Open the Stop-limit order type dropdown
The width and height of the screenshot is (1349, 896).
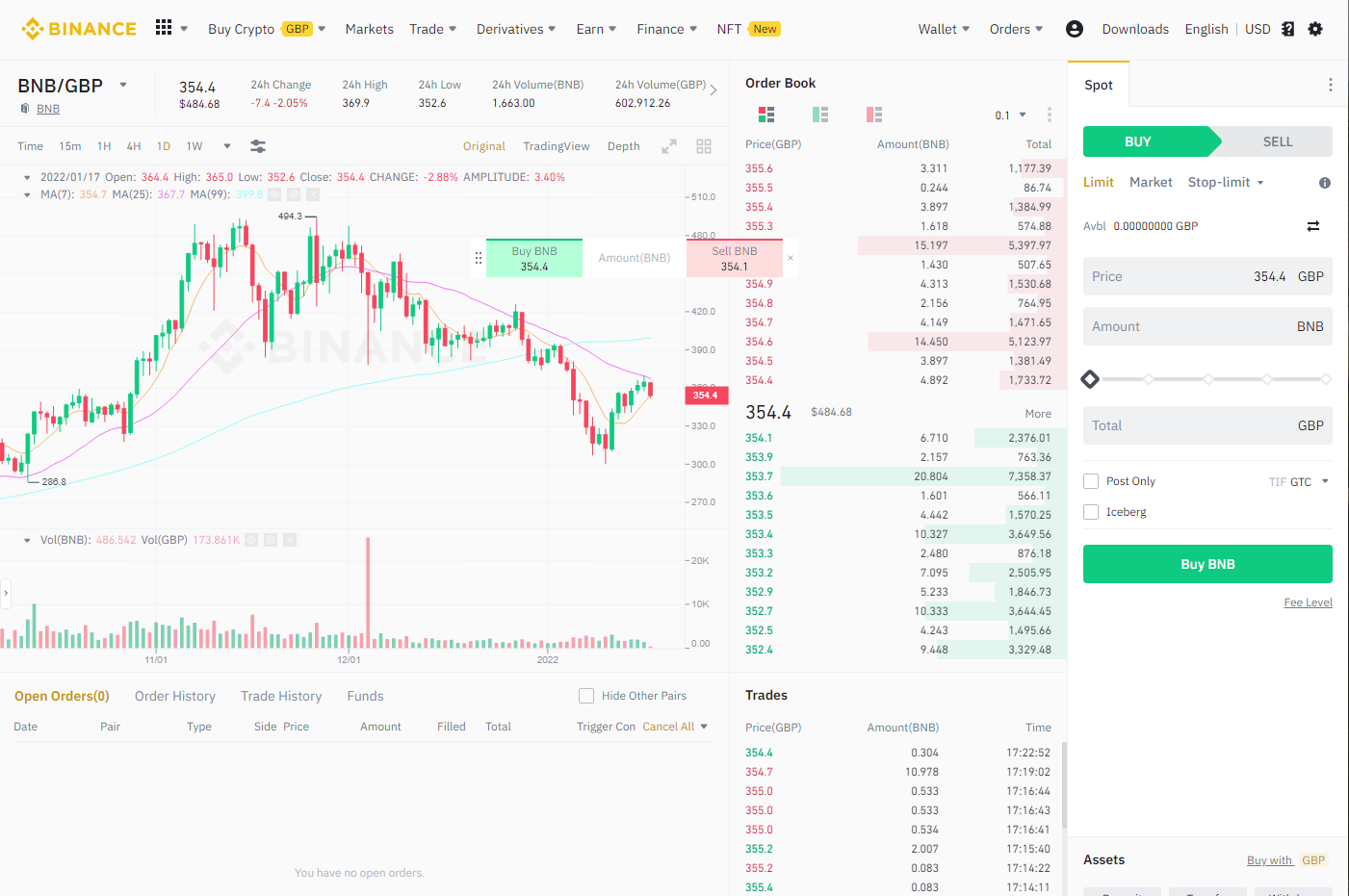tap(1225, 182)
